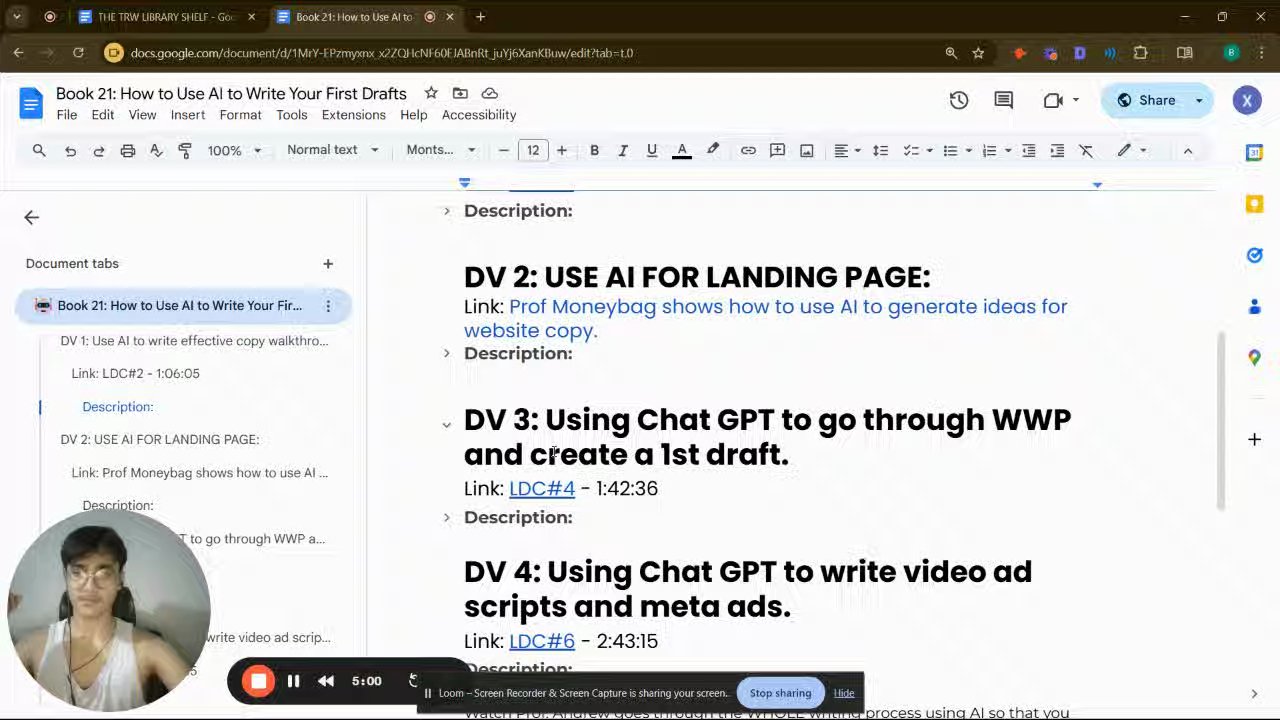Click the font size field
Image resolution: width=1280 pixels, height=720 pixels.
(533, 150)
